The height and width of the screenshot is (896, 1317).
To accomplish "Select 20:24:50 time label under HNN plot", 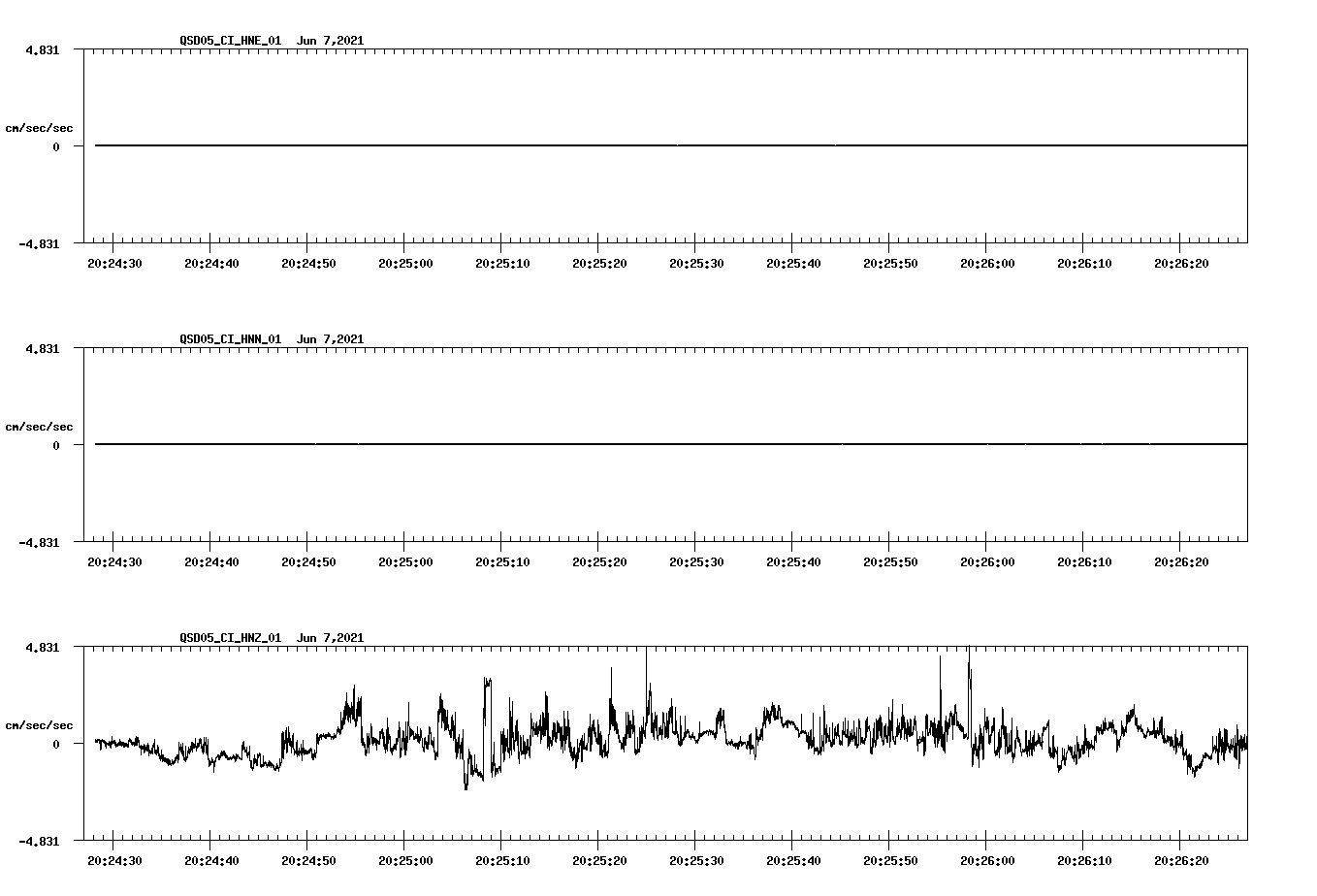I will pos(308,562).
